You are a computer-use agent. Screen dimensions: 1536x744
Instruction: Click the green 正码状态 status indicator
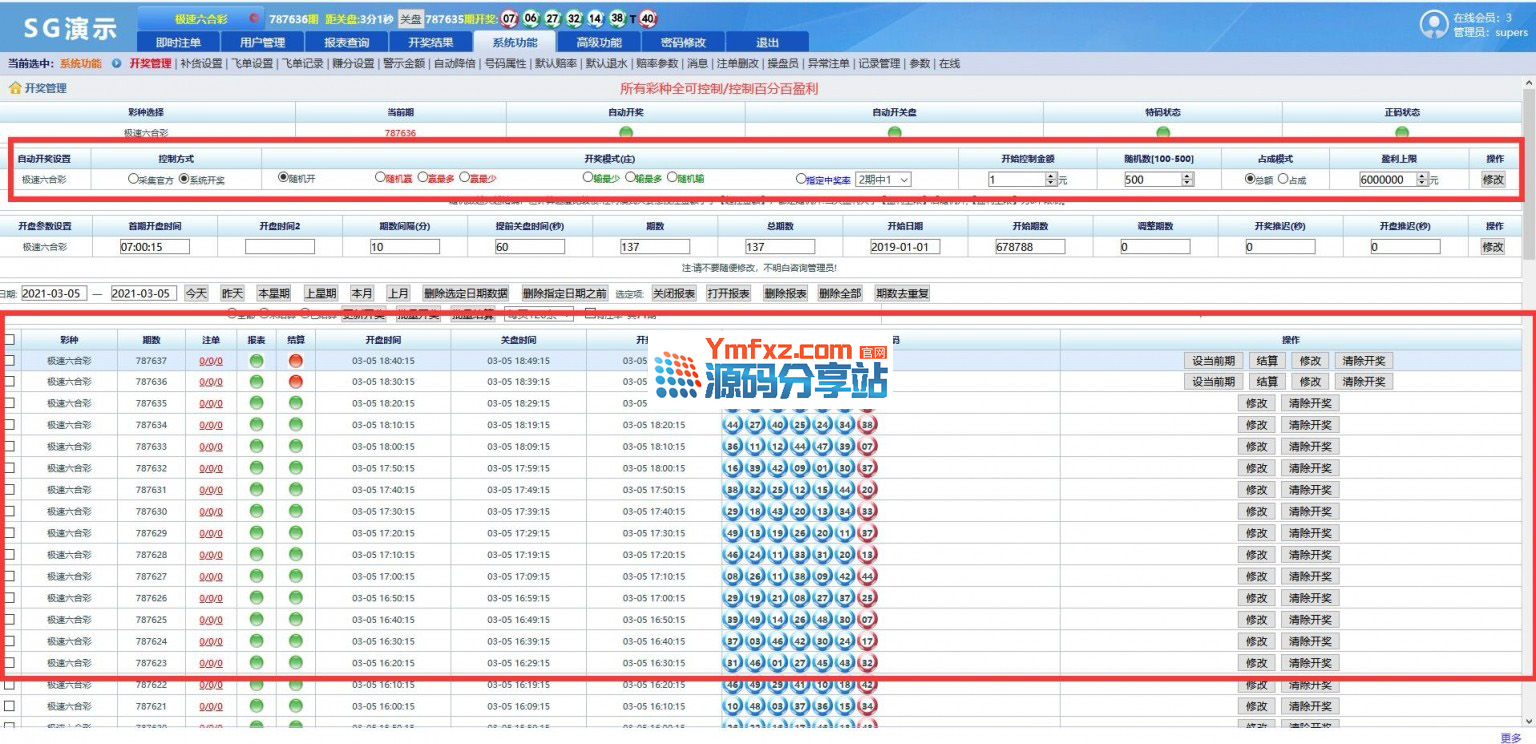pyautogui.click(x=1402, y=132)
